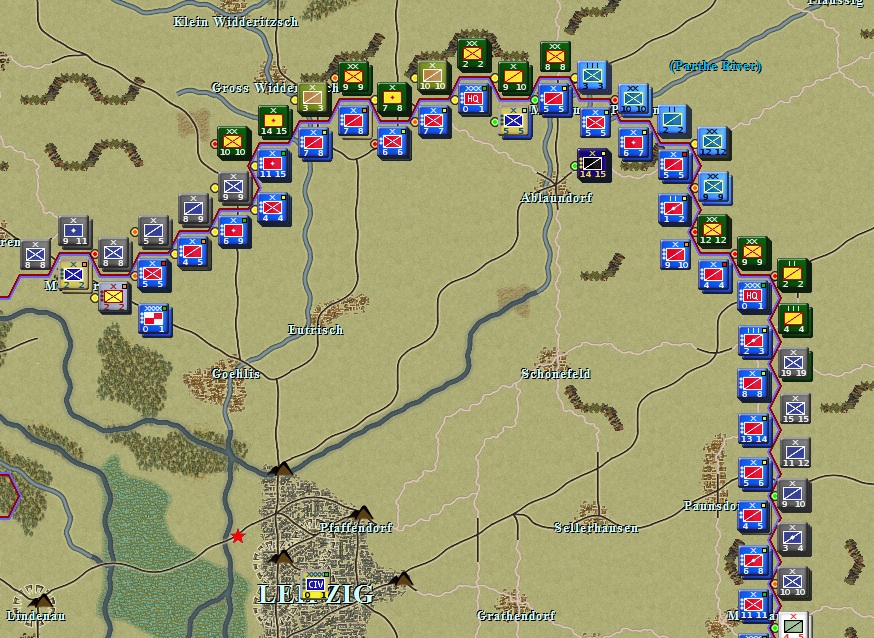Click the CIV counter in Leipzig
This screenshot has height=638, width=874.
(315, 585)
